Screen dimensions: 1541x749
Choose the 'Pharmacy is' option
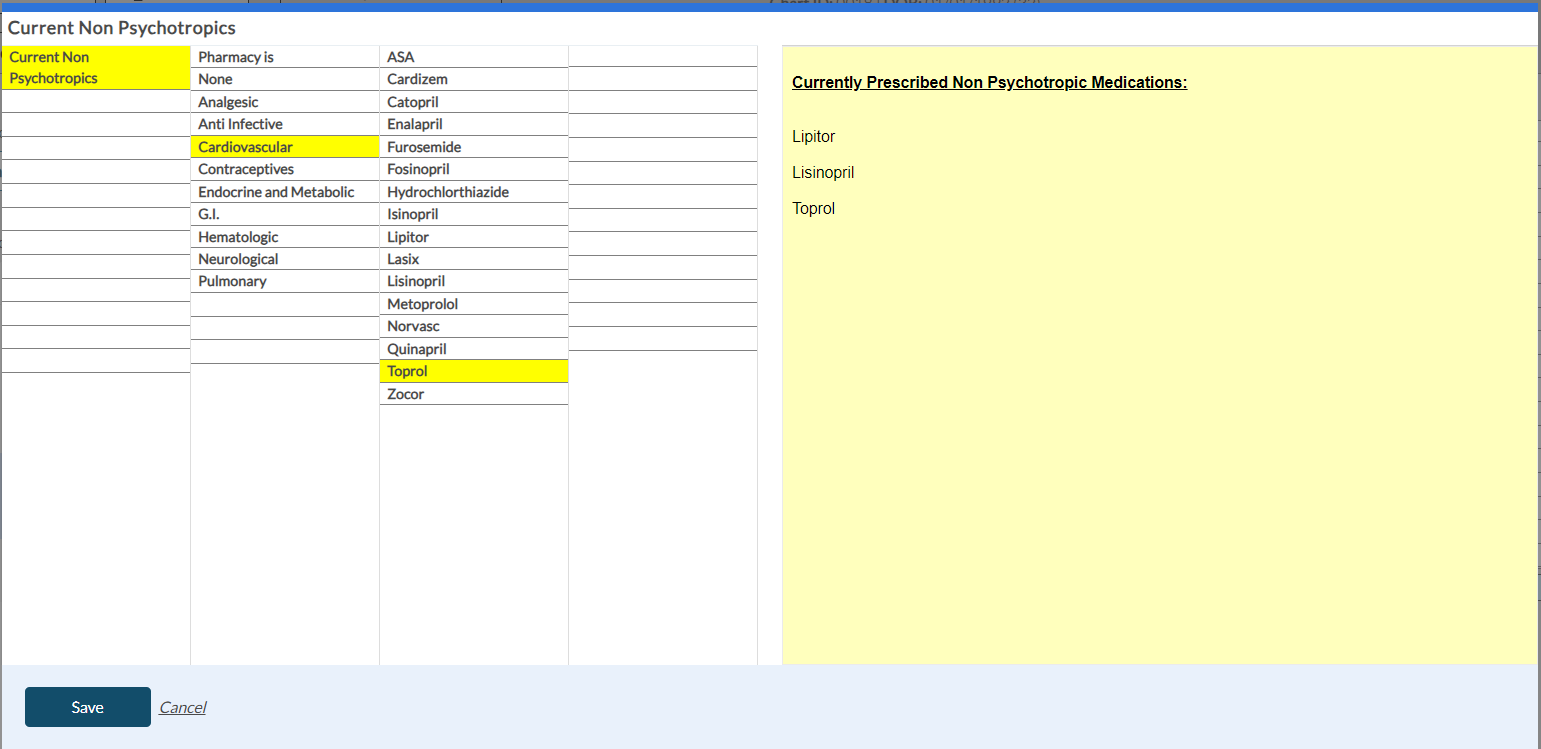click(284, 57)
